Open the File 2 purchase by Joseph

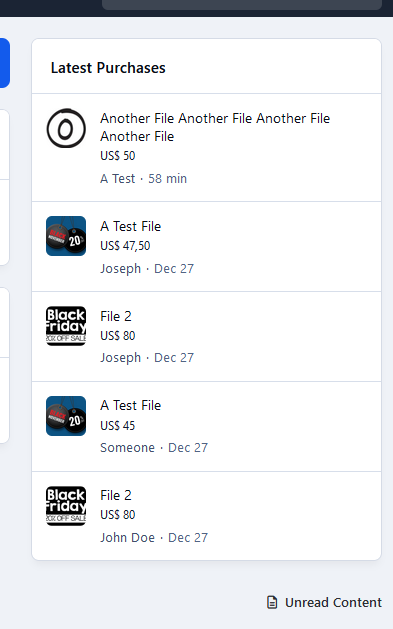115,316
